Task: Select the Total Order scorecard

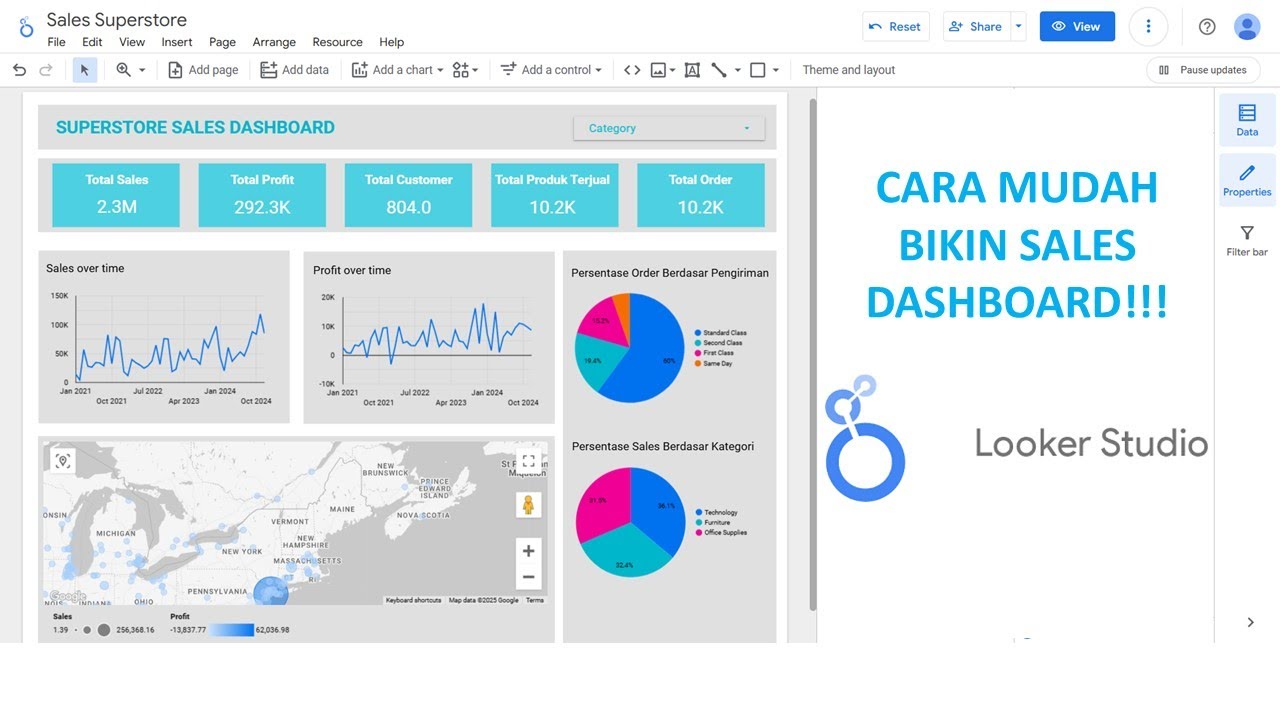Action: (x=700, y=195)
